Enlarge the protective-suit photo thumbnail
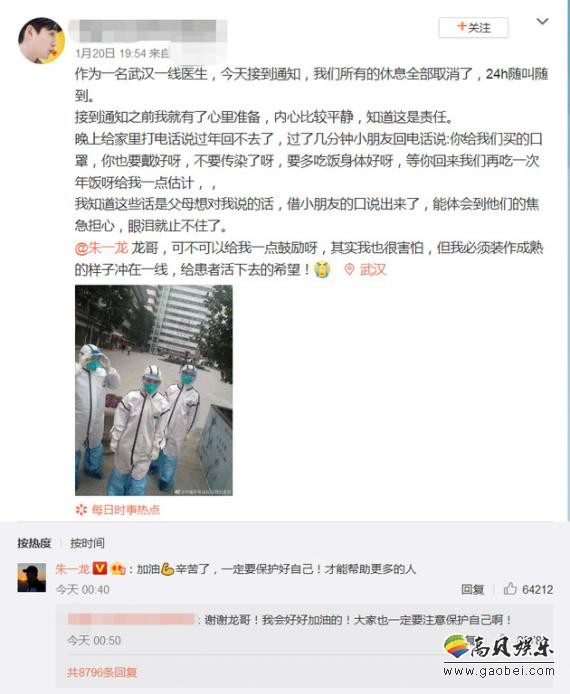 (154, 390)
